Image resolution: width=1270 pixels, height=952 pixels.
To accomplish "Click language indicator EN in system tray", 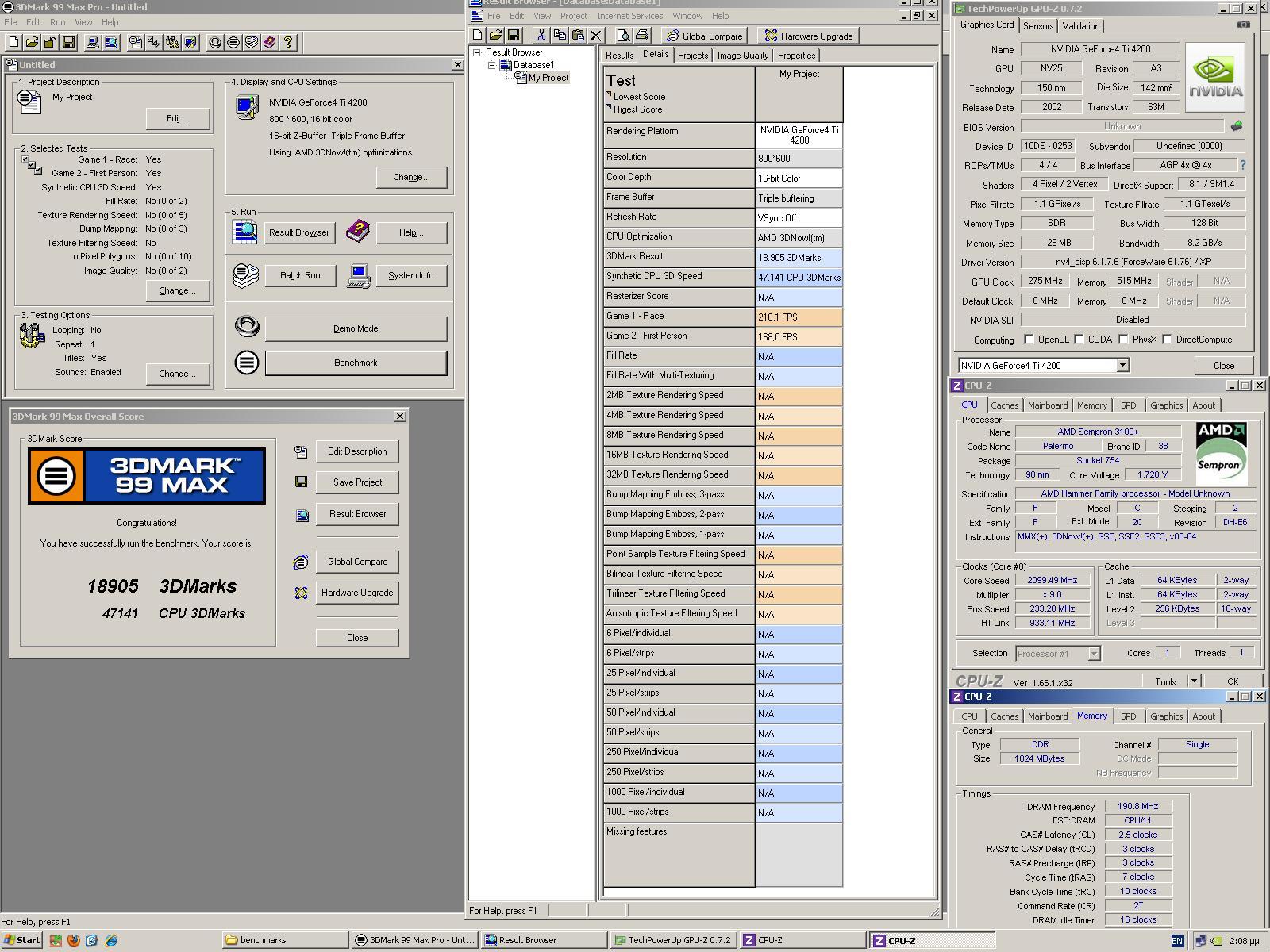I will 1177,941.
